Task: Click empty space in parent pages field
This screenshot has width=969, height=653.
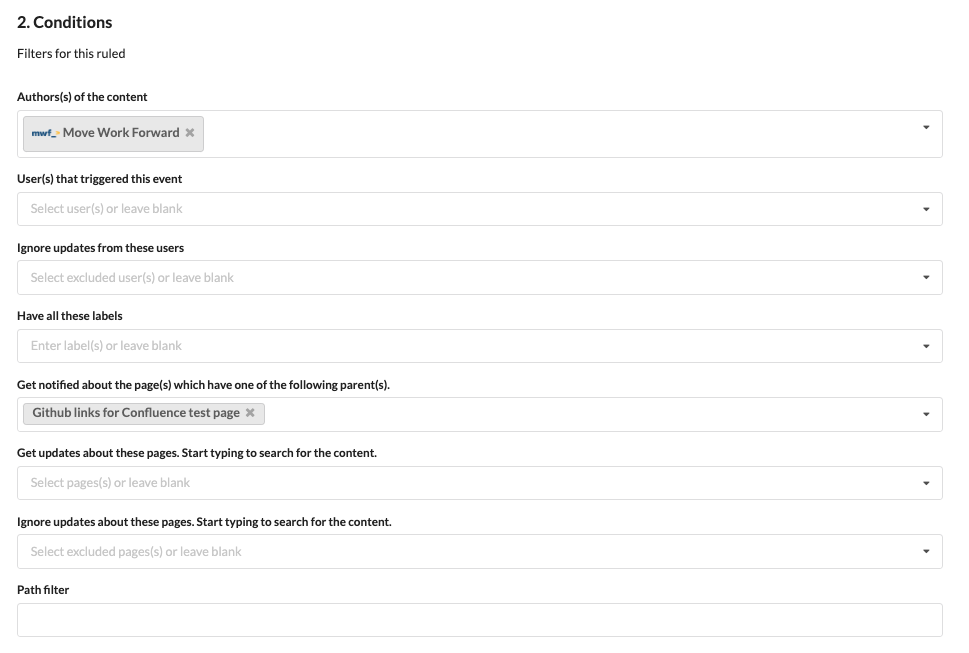Action: click(580, 414)
